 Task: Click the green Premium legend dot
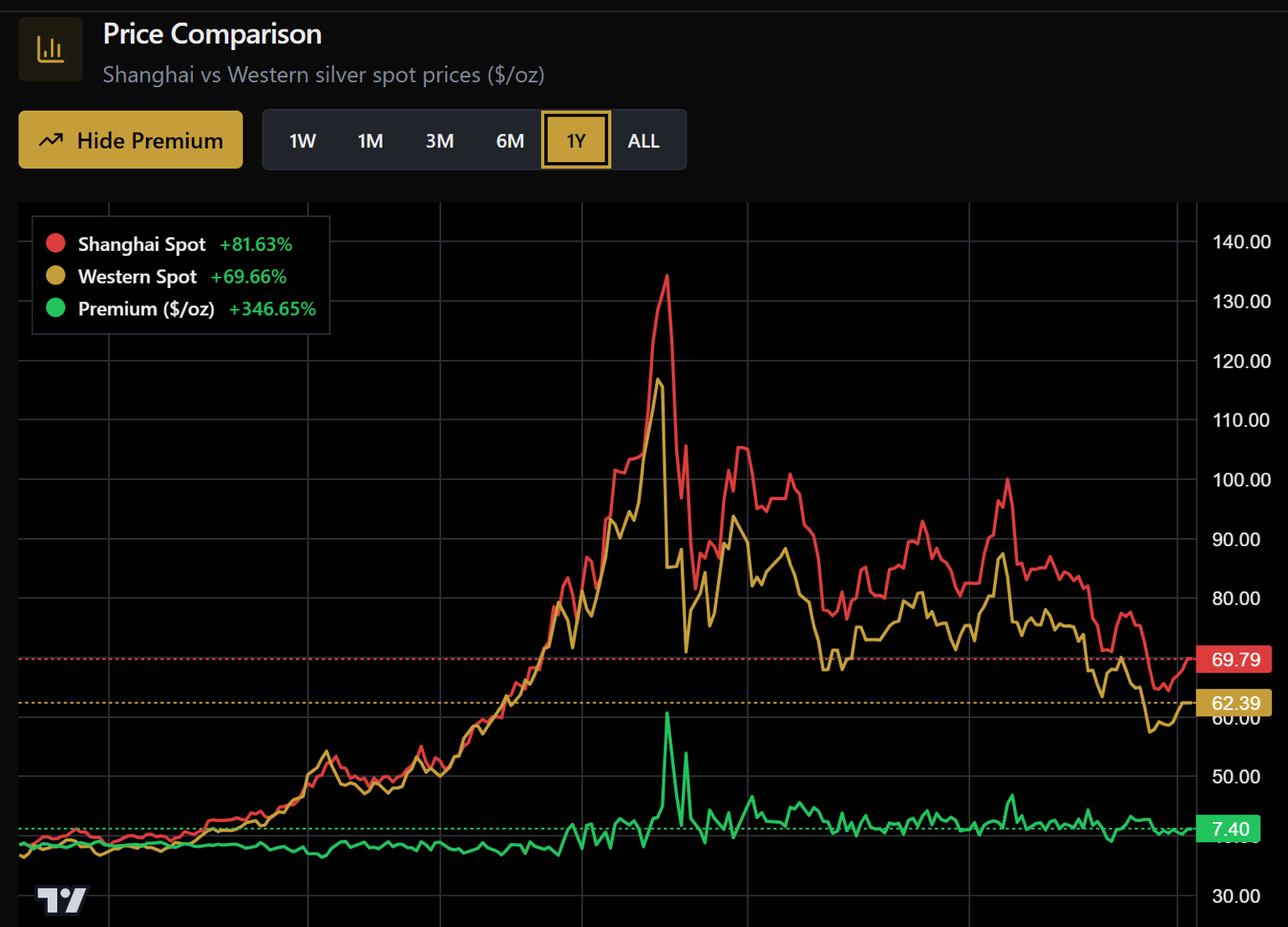tap(55, 308)
